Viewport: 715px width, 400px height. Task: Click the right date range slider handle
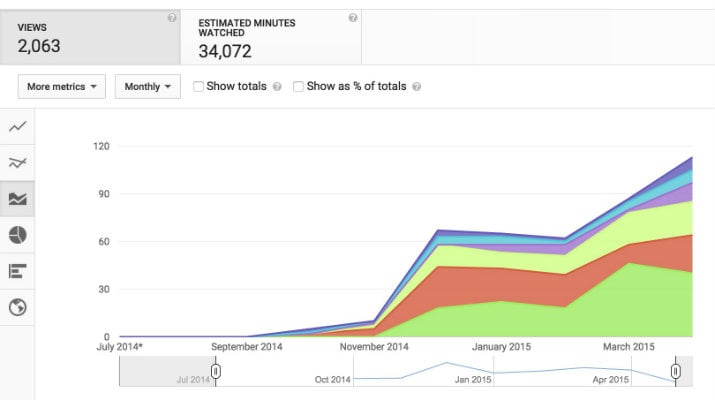click(676, 372)
